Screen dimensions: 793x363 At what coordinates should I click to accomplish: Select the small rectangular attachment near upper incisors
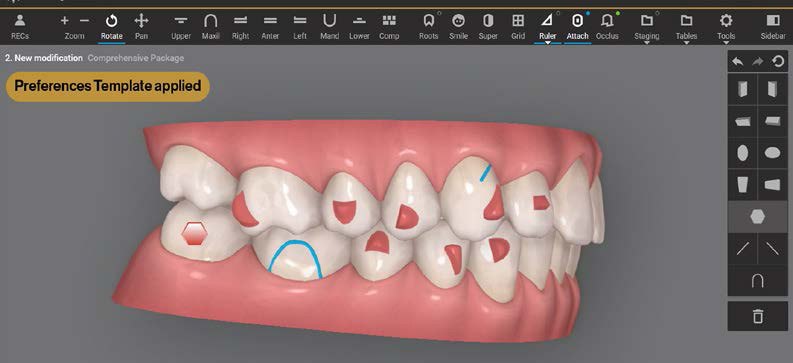(541, 203)
